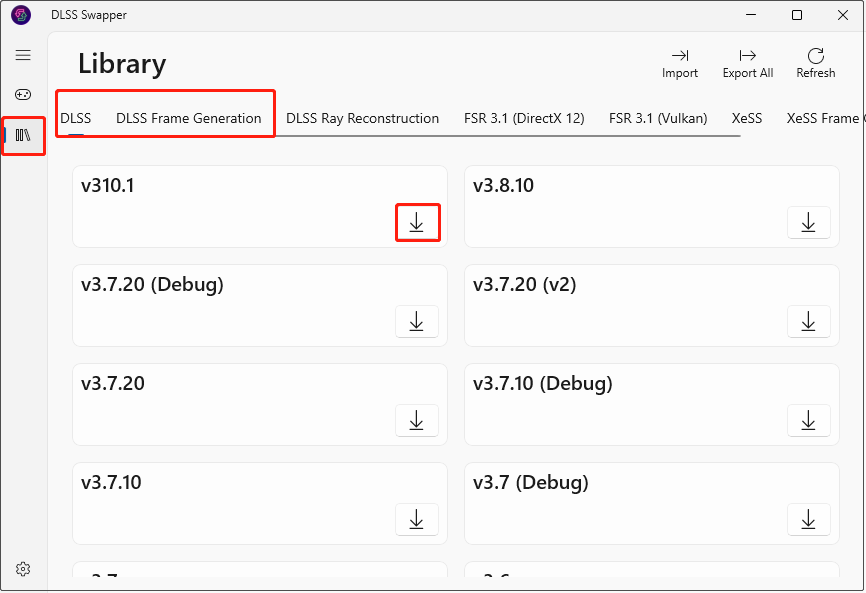Click the v3.7.10 (Debug) label
Image resolution: width=866 pixels, height=593 pixels.
point(543,383)
